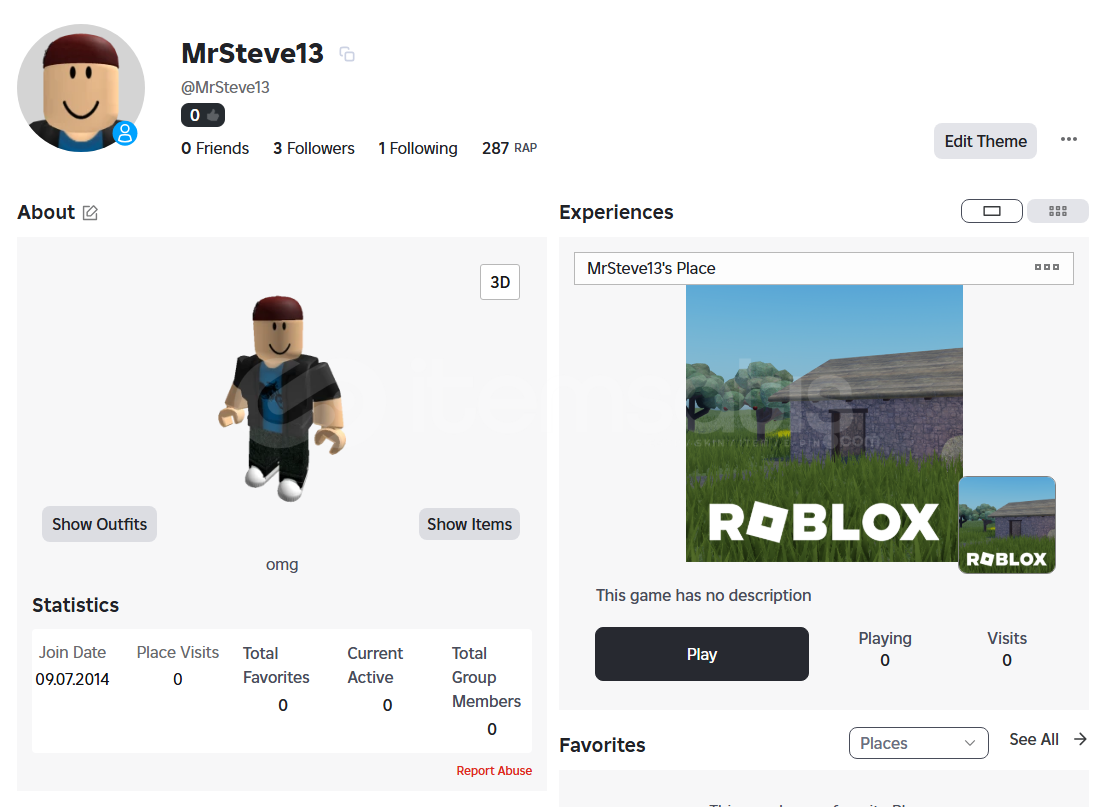Click the Experiences heading
Viewport: 1113px width, 807px height.
(616, 212)
